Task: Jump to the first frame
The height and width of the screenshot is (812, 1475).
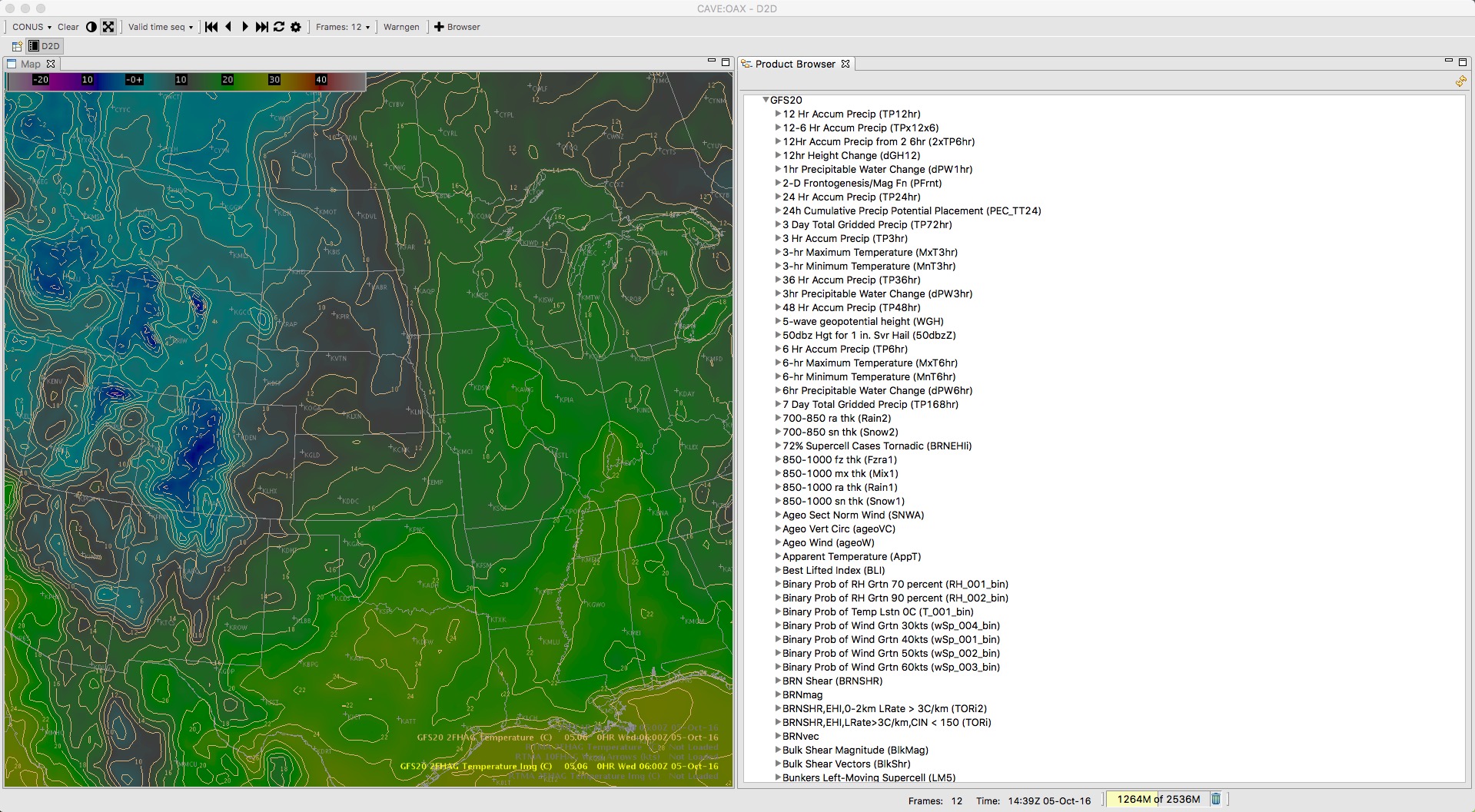Action: click(211, 27)
